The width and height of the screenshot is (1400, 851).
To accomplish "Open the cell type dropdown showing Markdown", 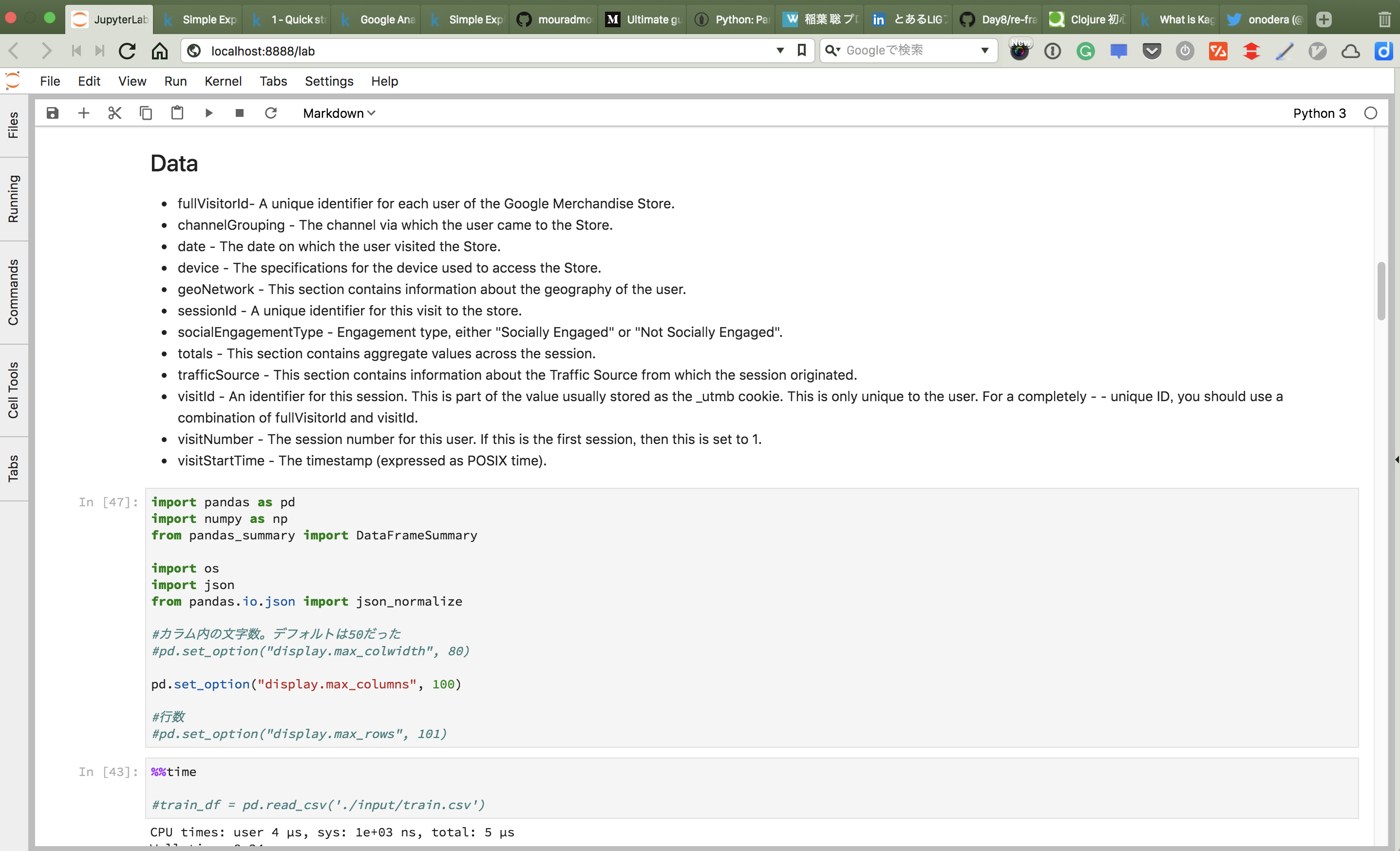I will pos(339,113).
